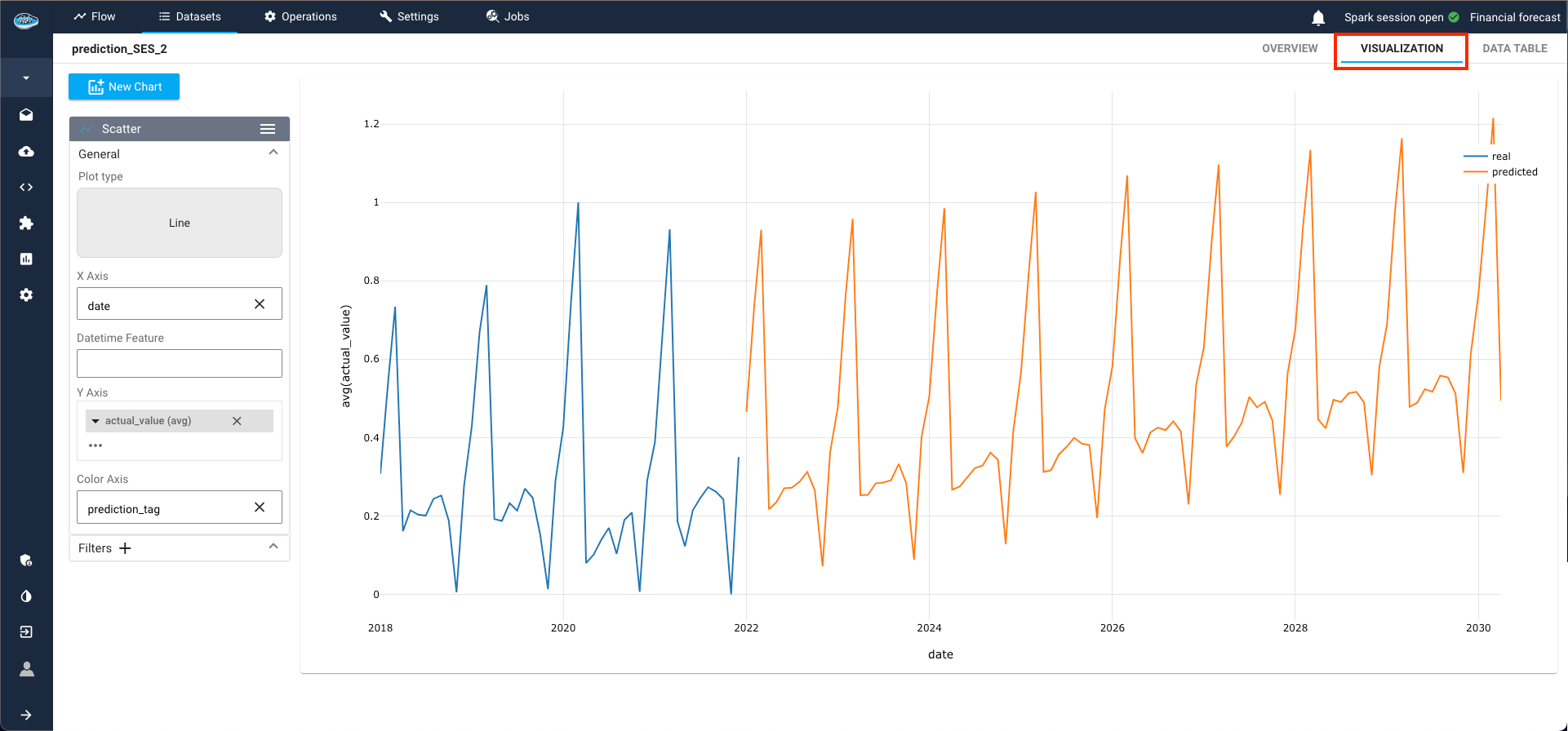Open the actual_value aggregation dropdown arrow
The image size is (1568, 731).
(96, 421)
